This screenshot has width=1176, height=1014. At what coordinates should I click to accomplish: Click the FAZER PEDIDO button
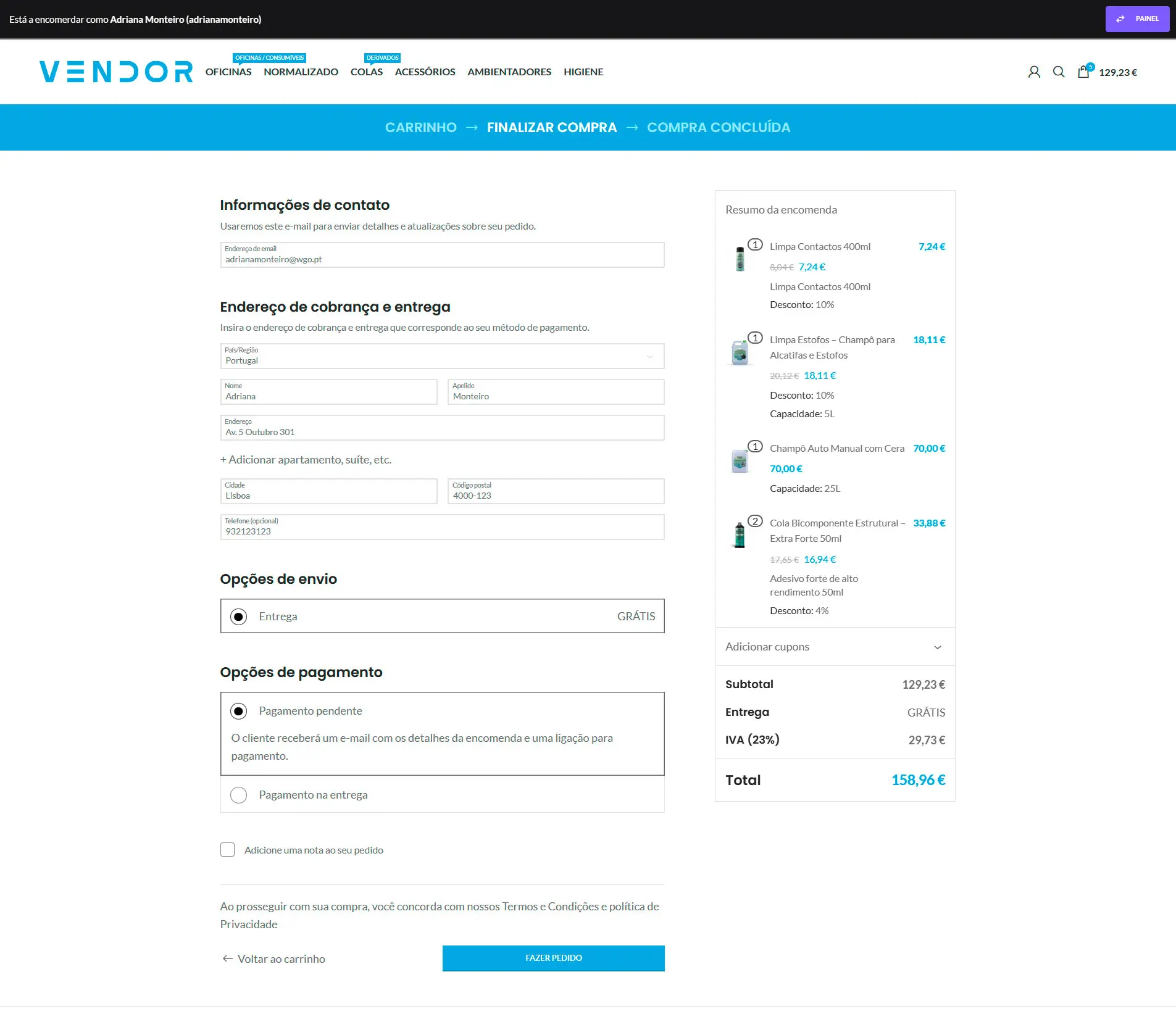click(x=553, y=958)
